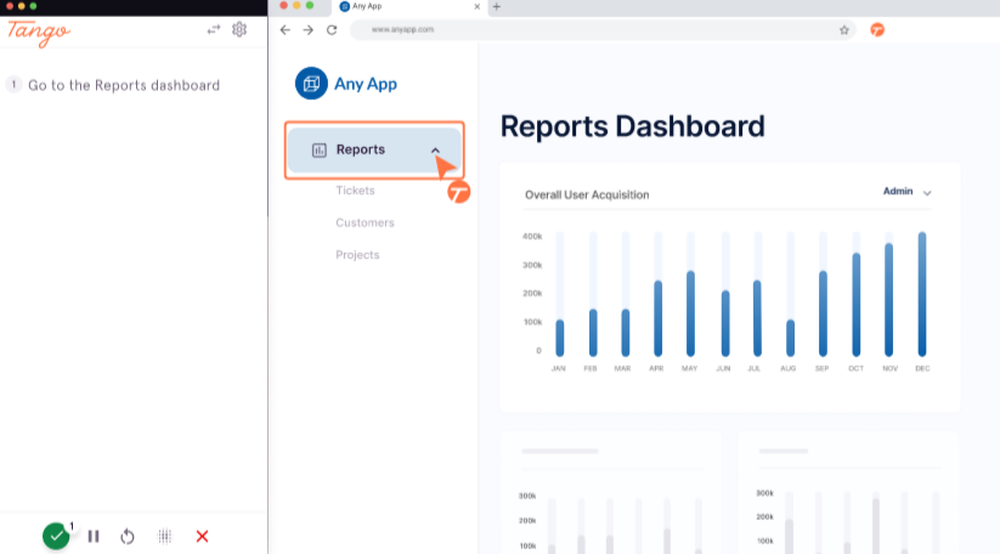The width and height of the screenshot is (1000, 554).
Task: Click the OCT bar in the chart
Action: [x=856, y=305]
